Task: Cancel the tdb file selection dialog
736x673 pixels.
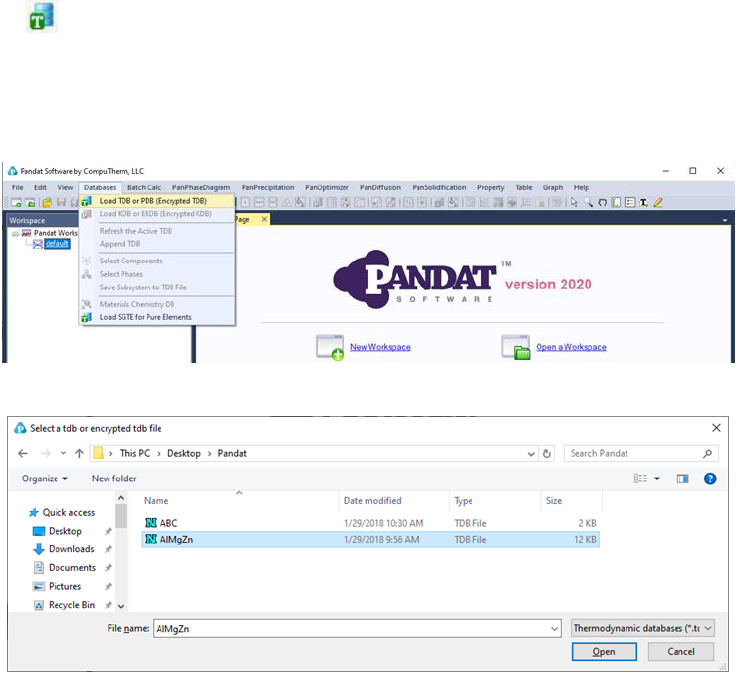Action: 681,652
